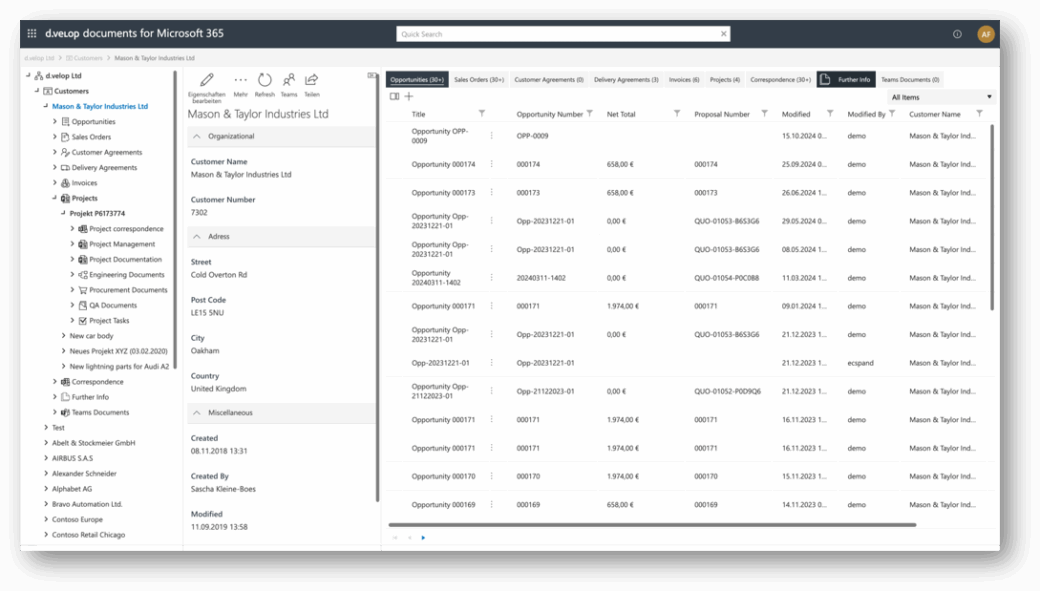The height and width of the screenshot is (591, 1040).
Task: Open row menu for Opportunity 000174
Action: tap(491, 164)
